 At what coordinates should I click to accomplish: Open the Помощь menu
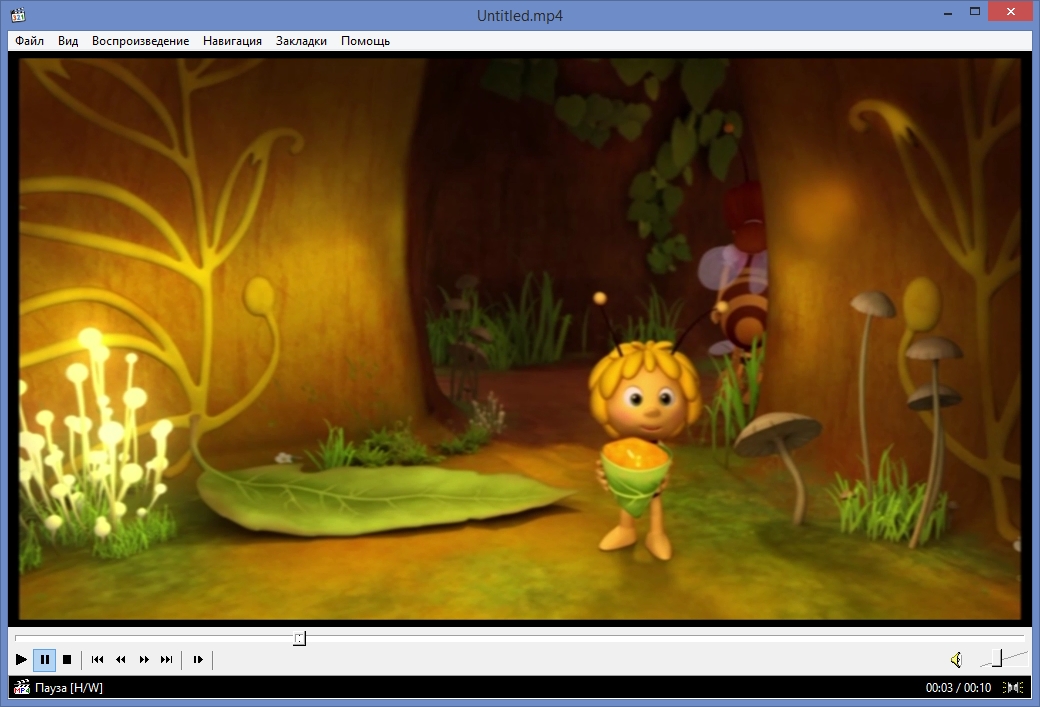pos(365,40)
